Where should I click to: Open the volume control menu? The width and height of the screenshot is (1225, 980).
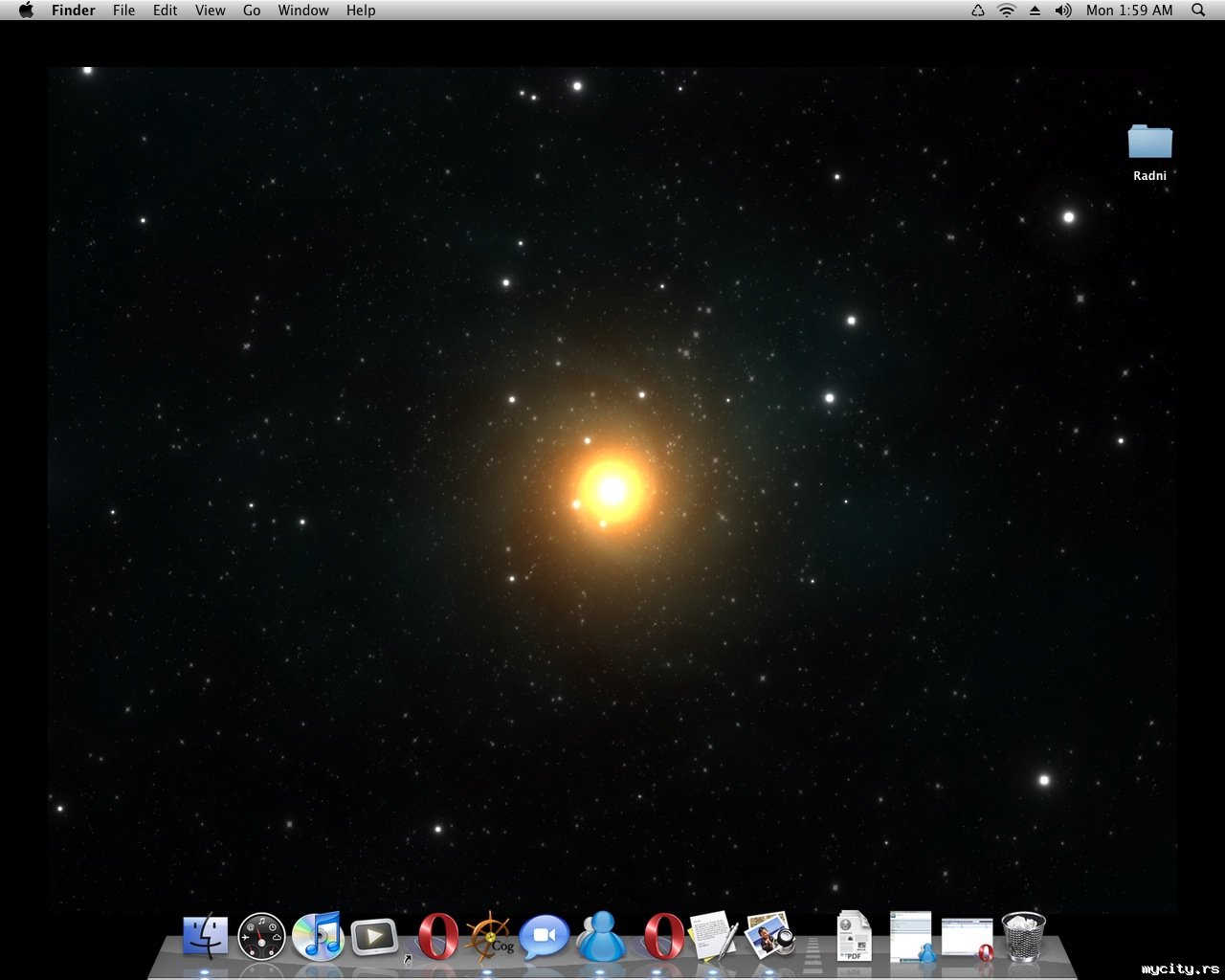[x=1062, y=11]
